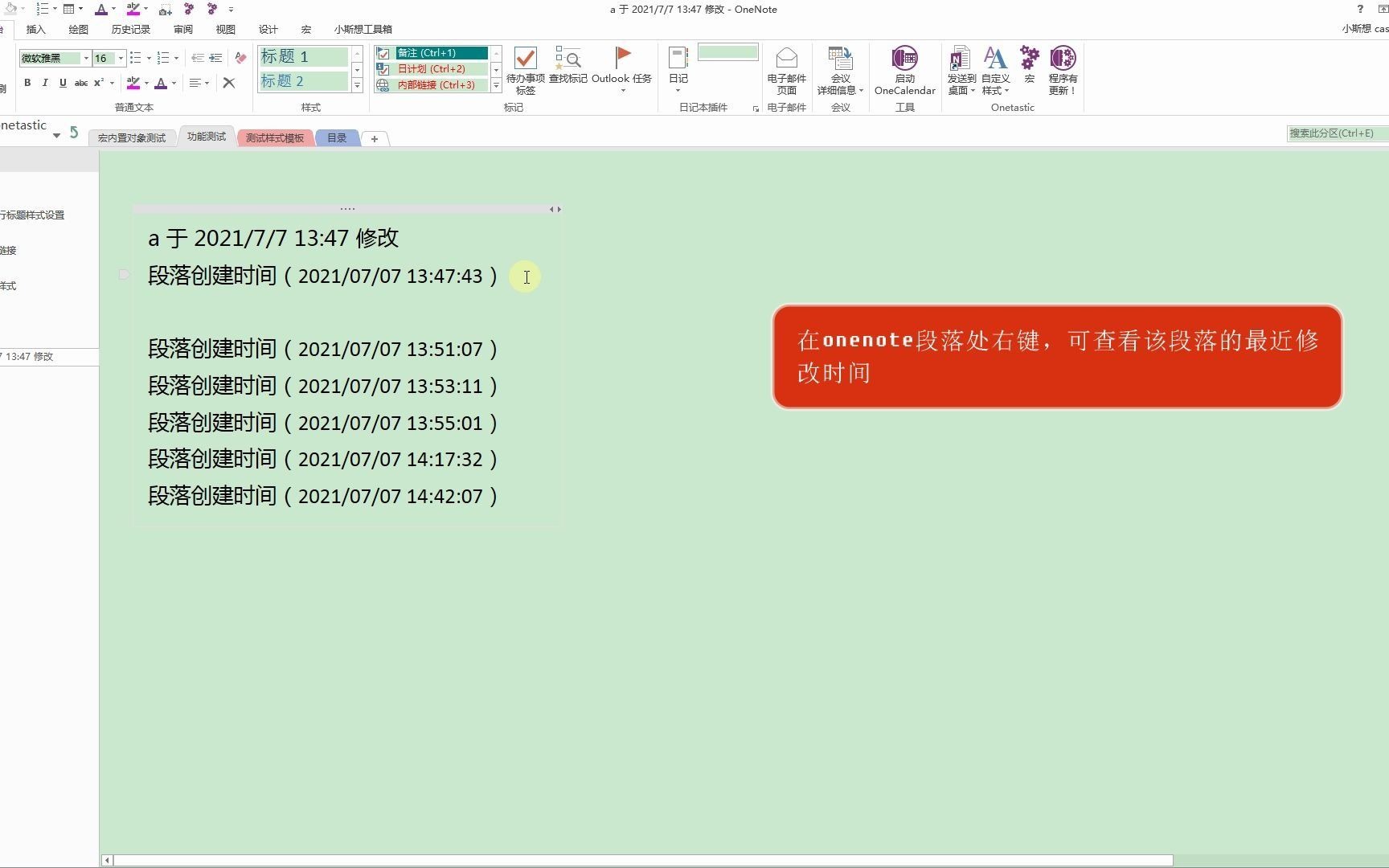Click paragraph dated 13:51:07

click(323, 349)
